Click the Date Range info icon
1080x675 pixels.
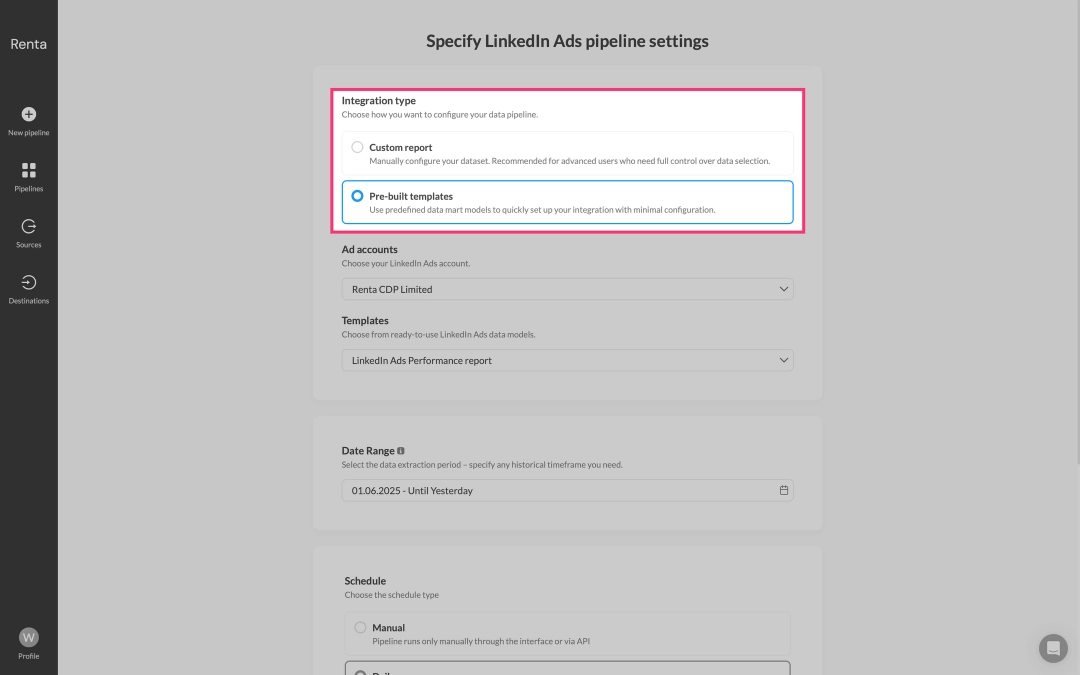[x=401, y=451]
